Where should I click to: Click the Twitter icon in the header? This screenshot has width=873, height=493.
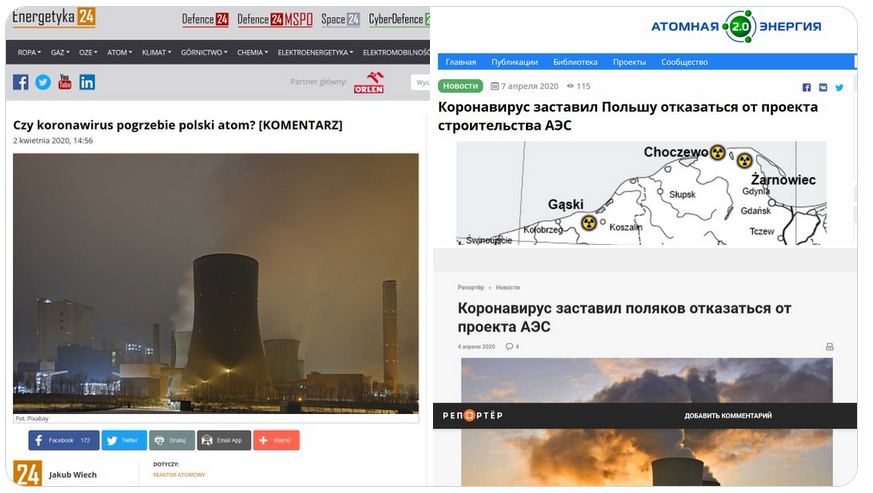tap(43, 82)
